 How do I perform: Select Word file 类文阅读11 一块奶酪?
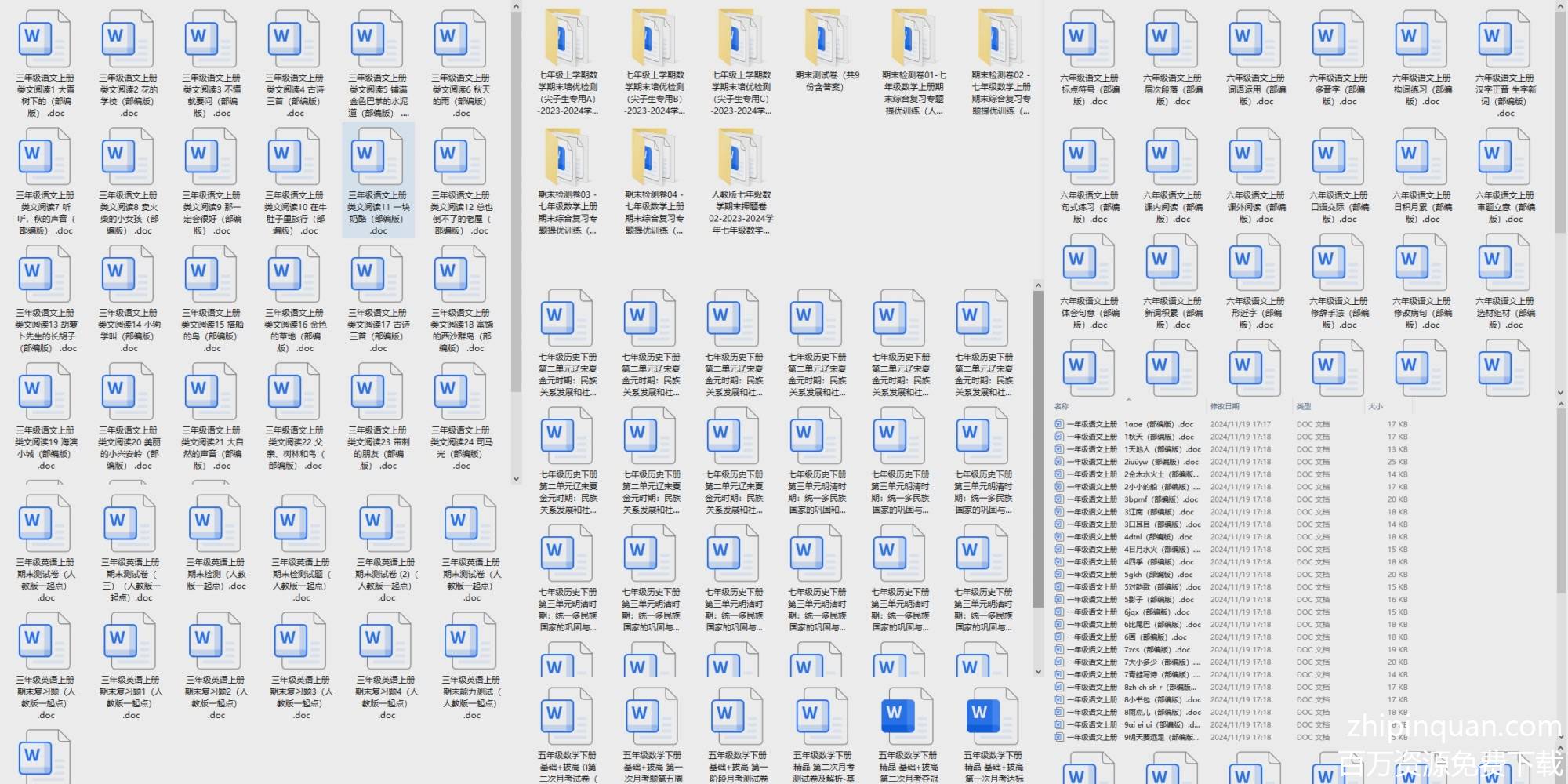click(378, 180)
